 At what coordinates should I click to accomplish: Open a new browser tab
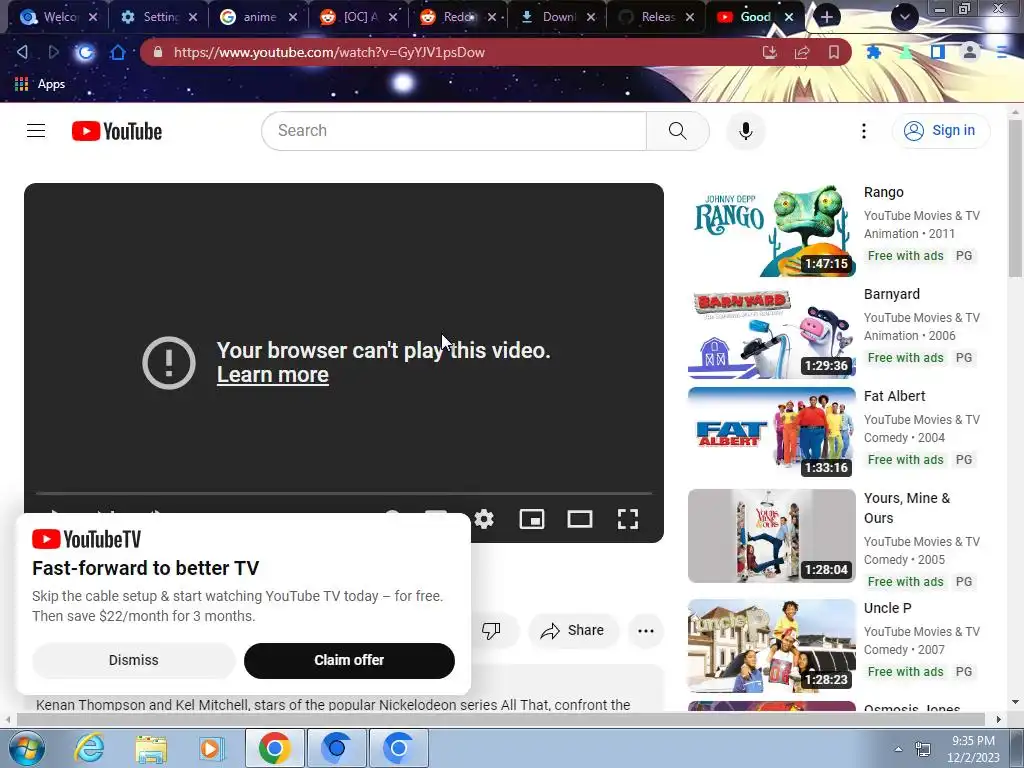click(826, 17)
